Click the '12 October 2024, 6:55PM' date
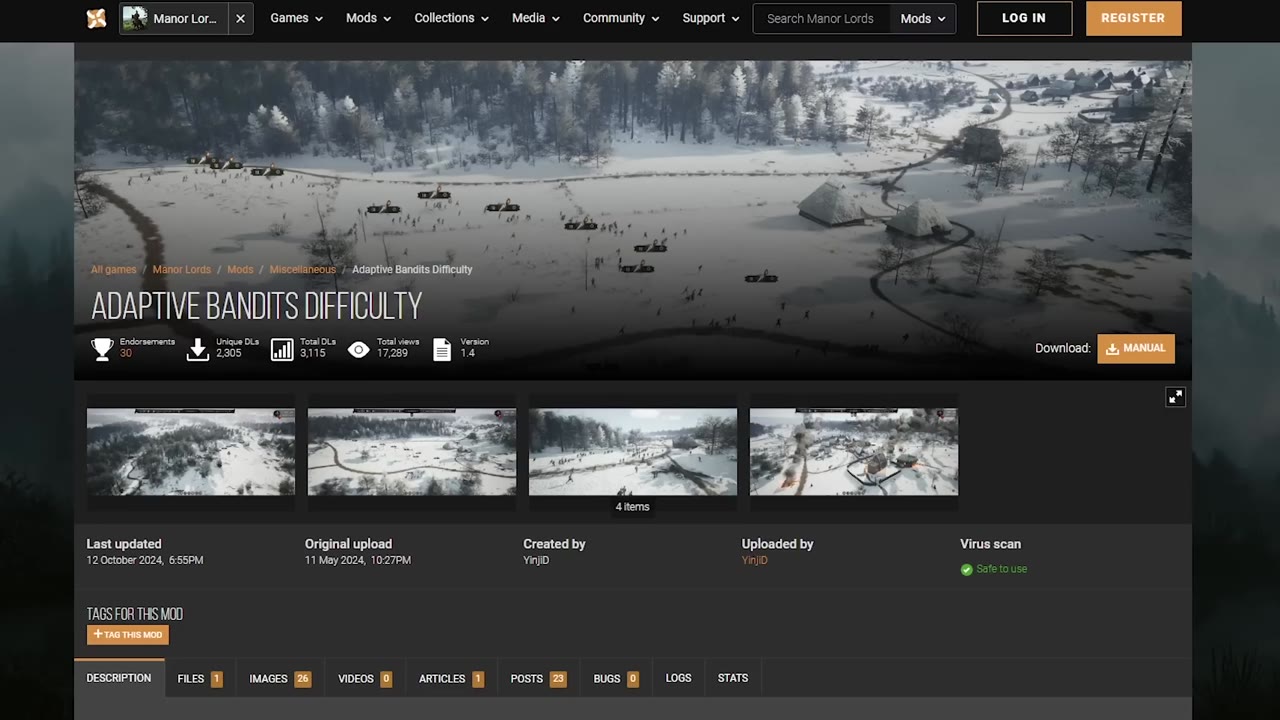1280x720 pixels. click(145, 561)
